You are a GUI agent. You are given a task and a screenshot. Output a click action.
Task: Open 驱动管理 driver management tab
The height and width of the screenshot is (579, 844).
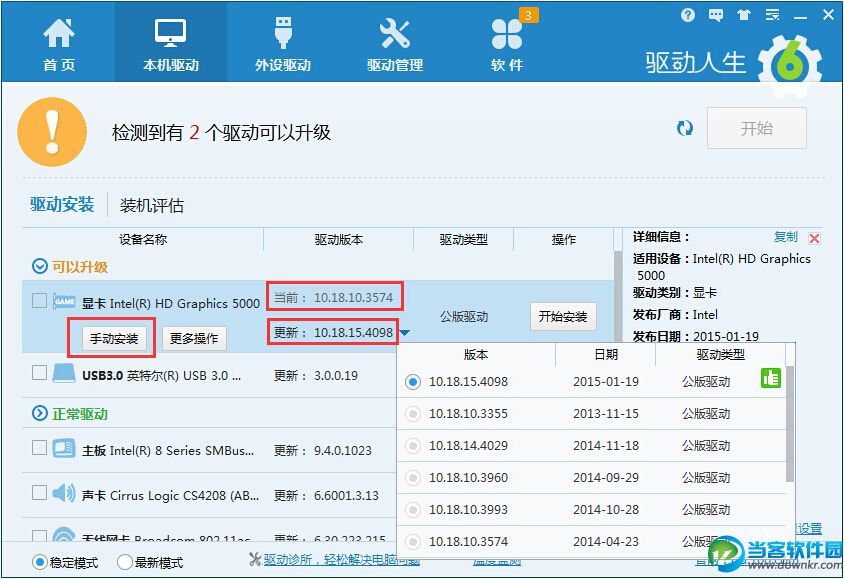point(395,44)
